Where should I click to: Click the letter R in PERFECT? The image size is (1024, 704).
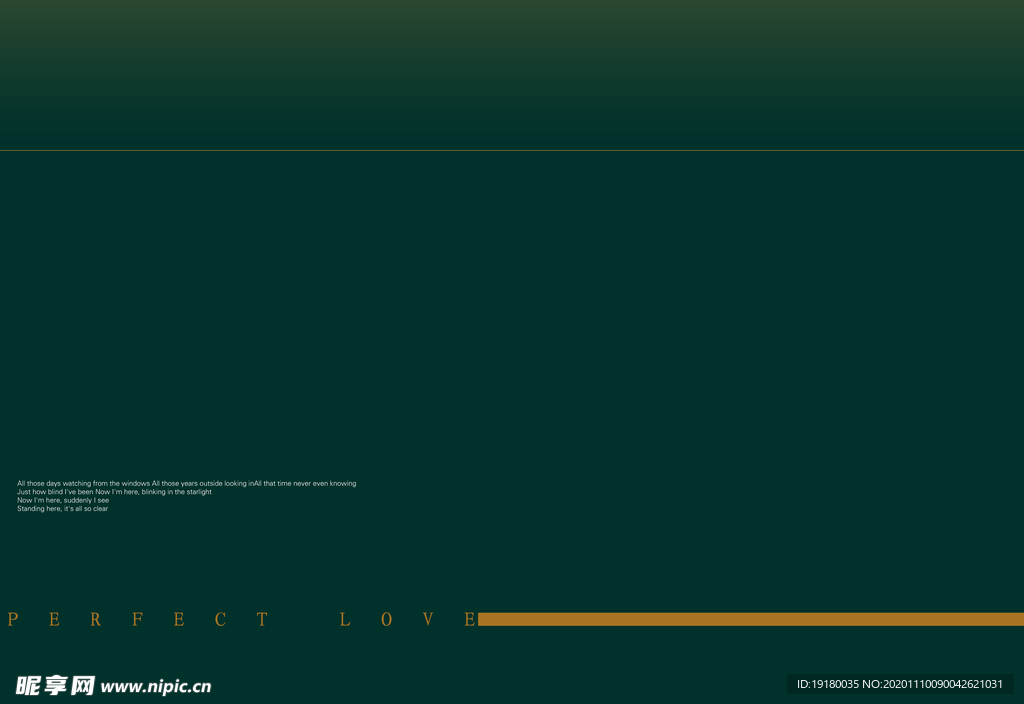tap(96, 620)
